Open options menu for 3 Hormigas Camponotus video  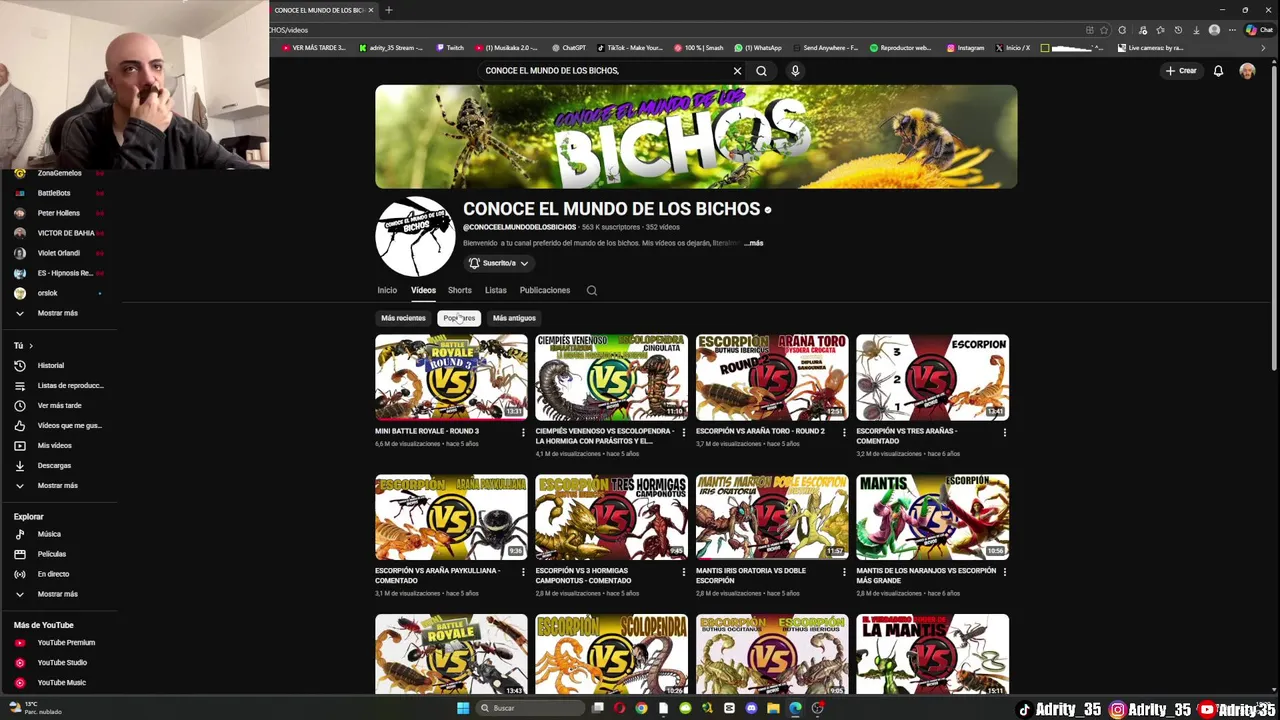(684, 572)
